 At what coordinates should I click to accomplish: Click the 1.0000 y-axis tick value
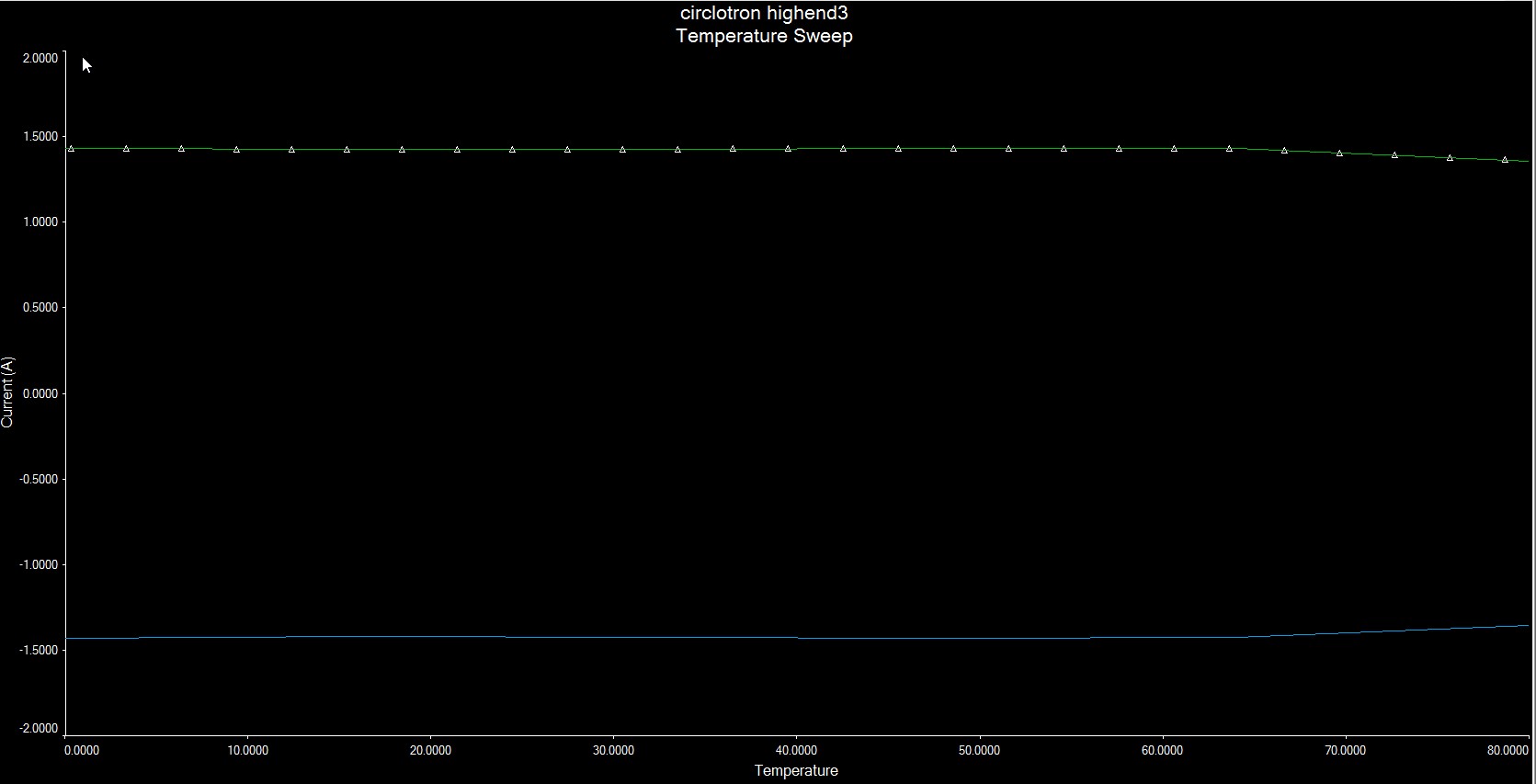40,222
